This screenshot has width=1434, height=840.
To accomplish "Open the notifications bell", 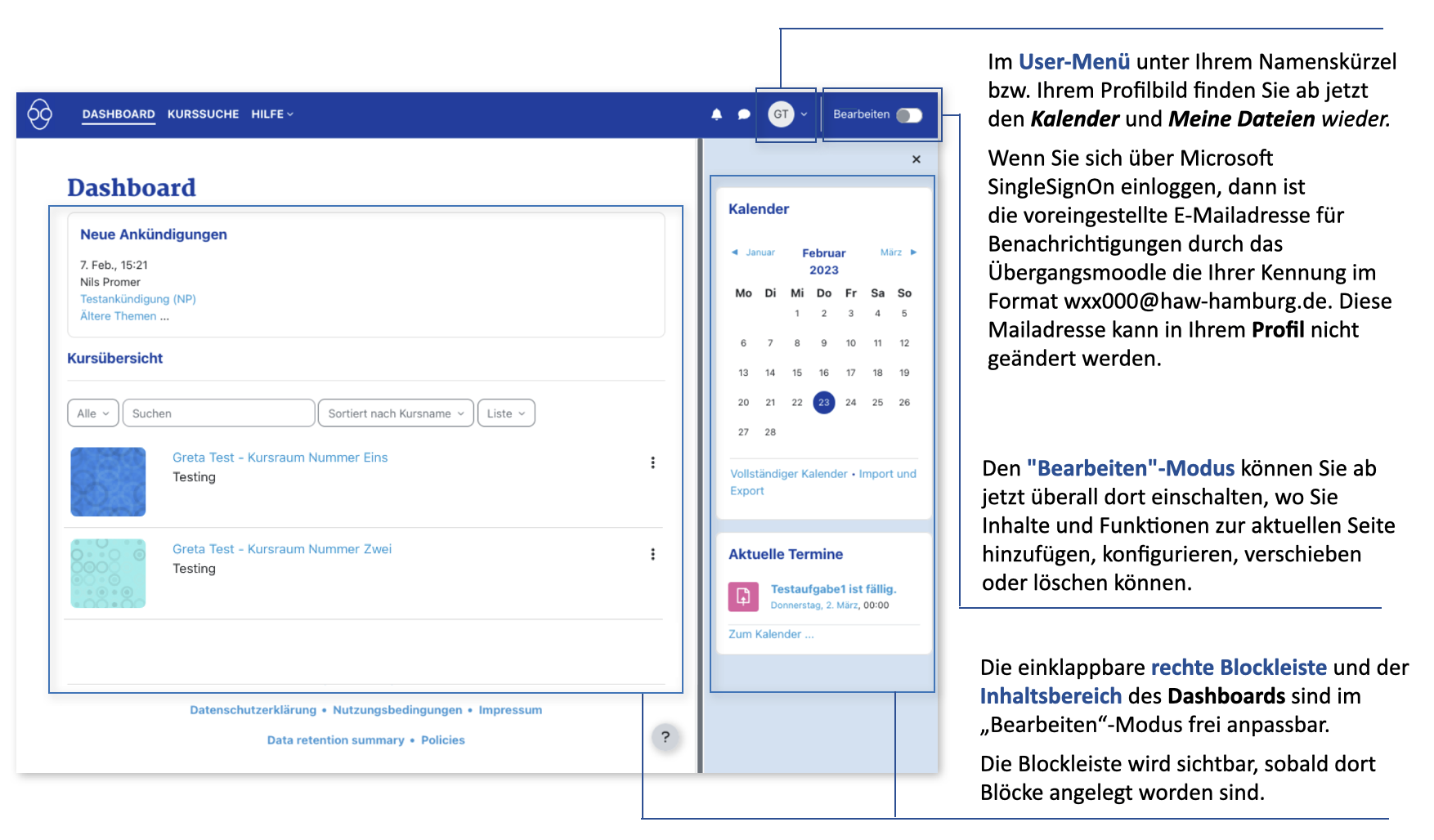I will click(x=716, y=114).
